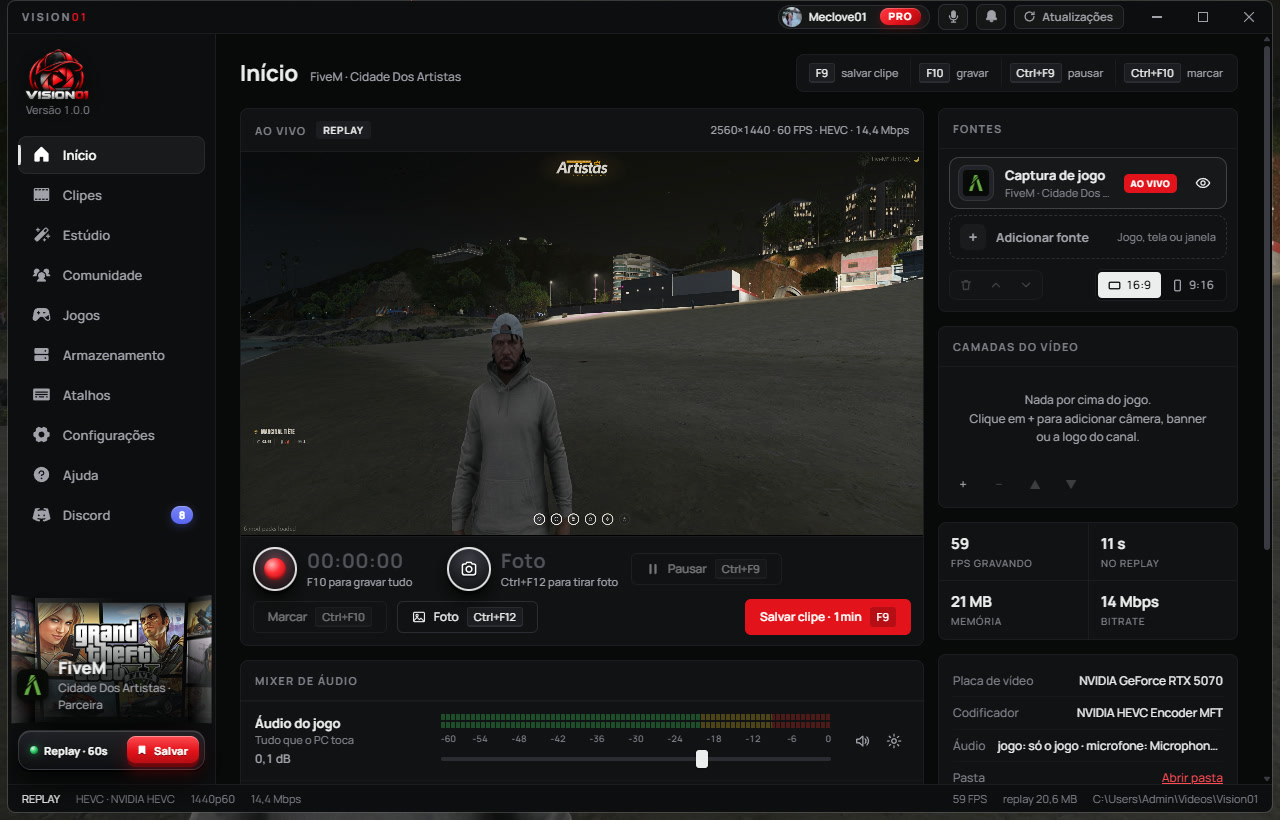Toggle the microphone icon in title bar
Screen dimensions: 1280x820
tap(953, 17)
